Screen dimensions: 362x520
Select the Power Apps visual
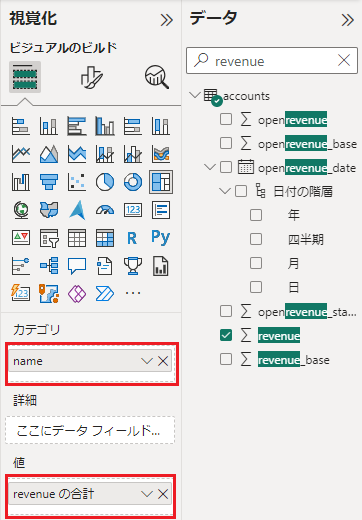click(77, 294)
